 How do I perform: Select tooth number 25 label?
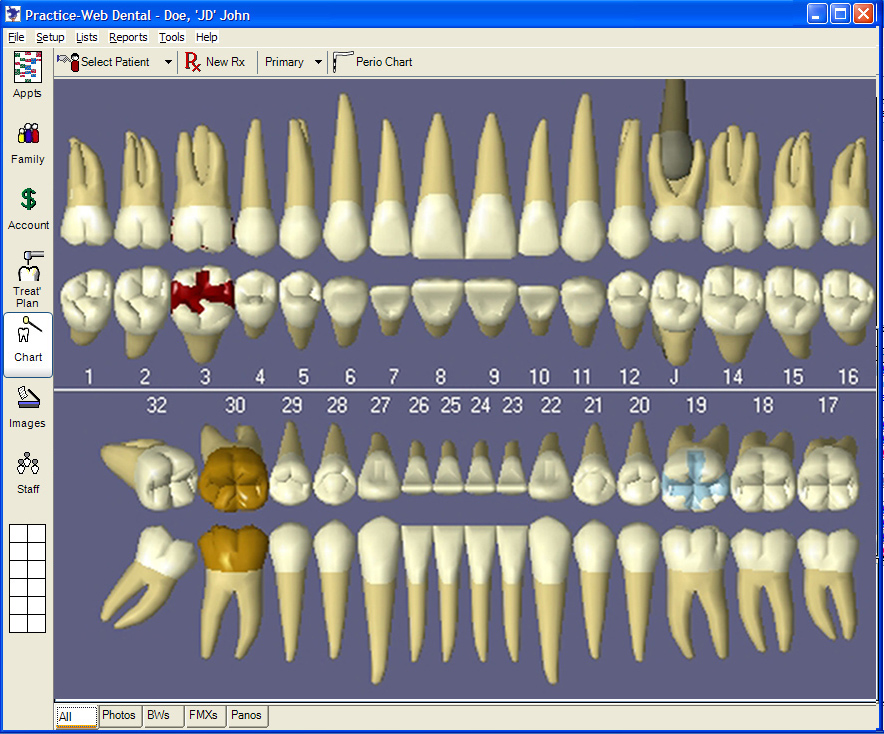click(450, 405)
